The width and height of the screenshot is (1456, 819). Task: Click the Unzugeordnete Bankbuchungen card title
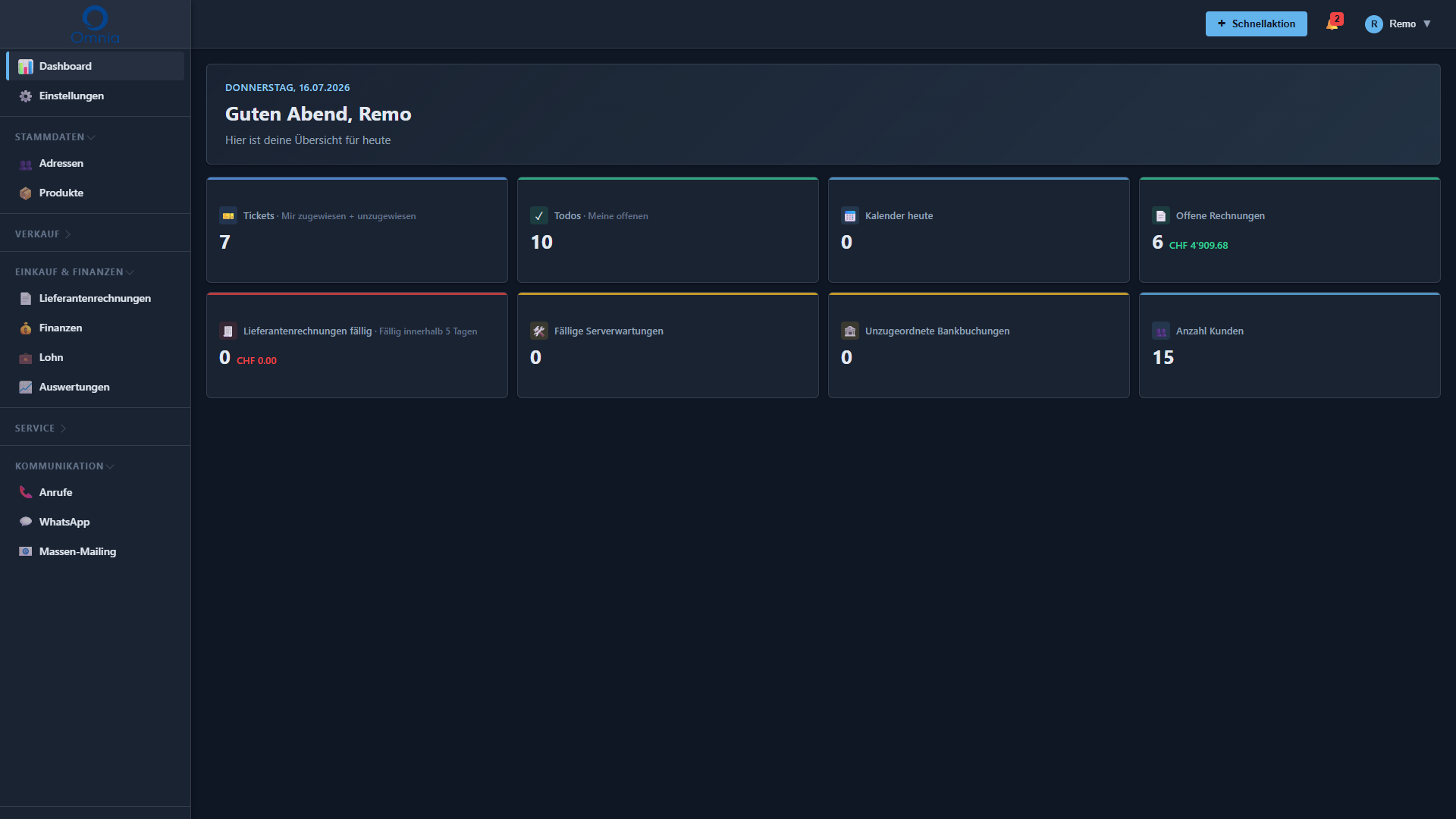coord(937,331)
